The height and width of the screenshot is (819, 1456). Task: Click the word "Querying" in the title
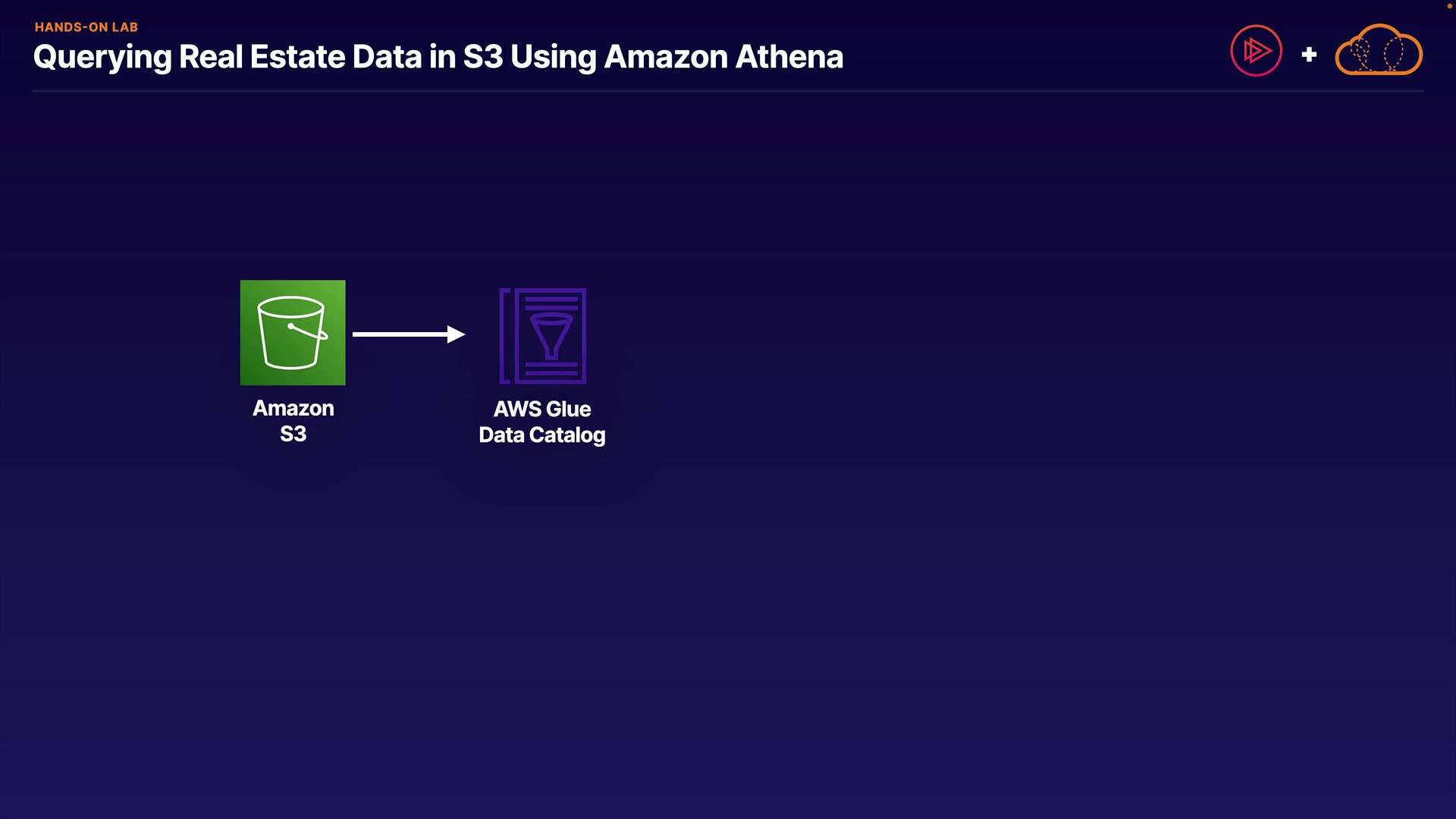(x=102, y=58)
